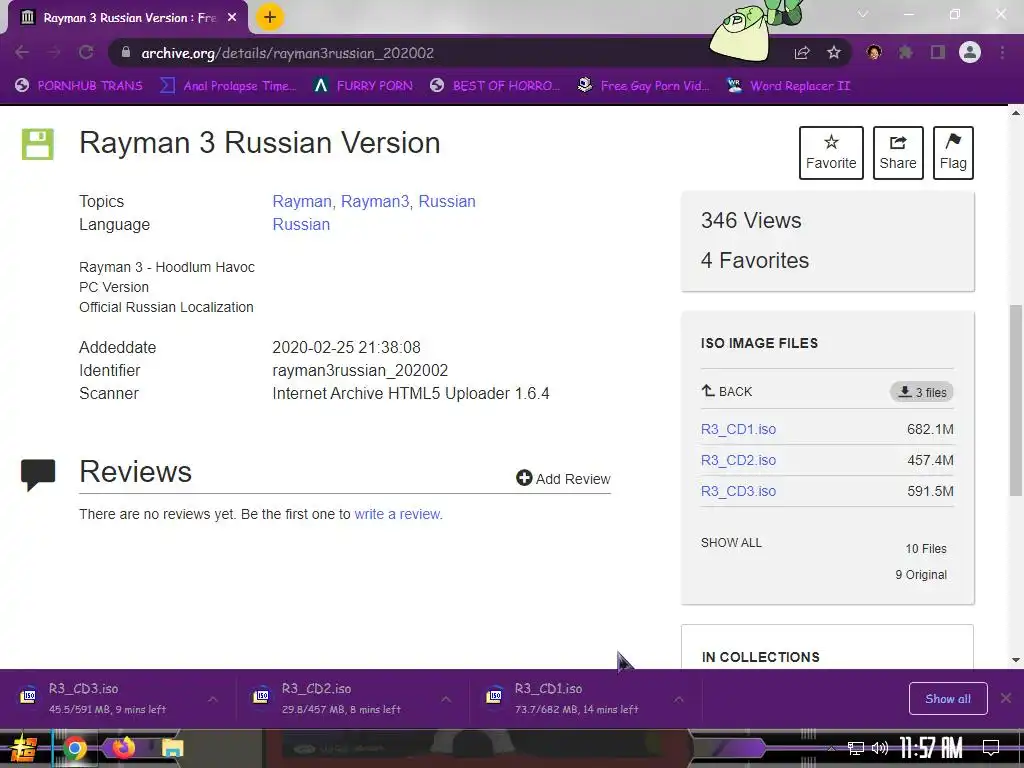Click the write a review link
This screenshot has width=1024, height=768.
pos(398,514)
